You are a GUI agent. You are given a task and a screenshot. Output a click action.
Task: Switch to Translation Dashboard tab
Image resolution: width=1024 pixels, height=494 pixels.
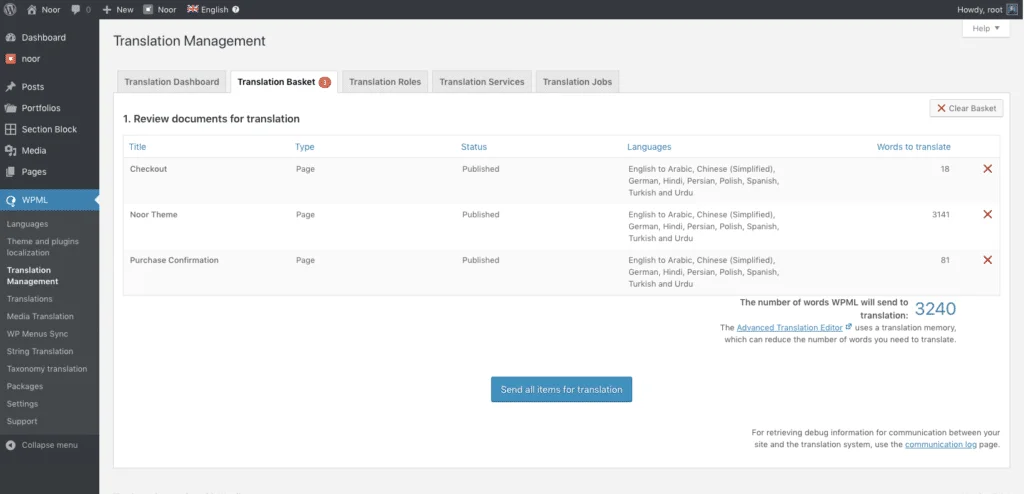click(172, 82)
